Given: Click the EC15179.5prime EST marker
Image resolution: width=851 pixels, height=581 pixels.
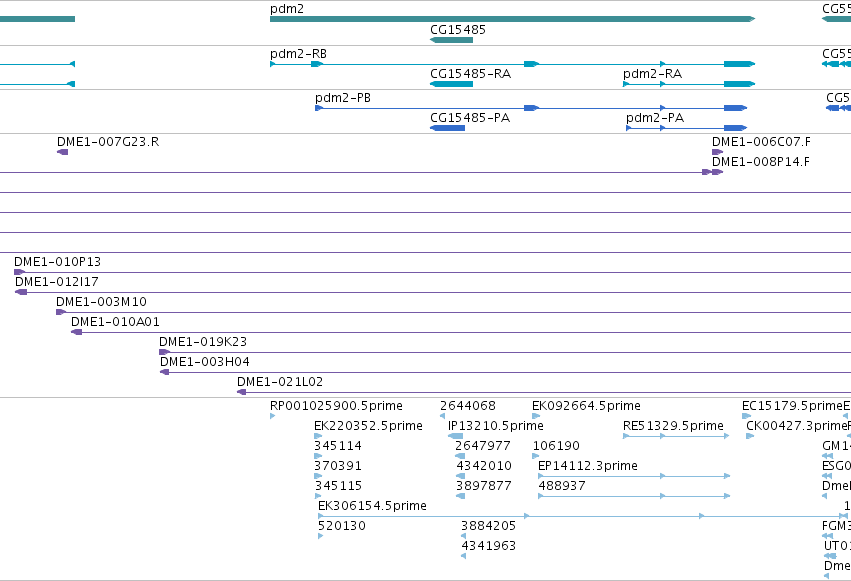Looking at the screenshot, I should tap(746, 416).
